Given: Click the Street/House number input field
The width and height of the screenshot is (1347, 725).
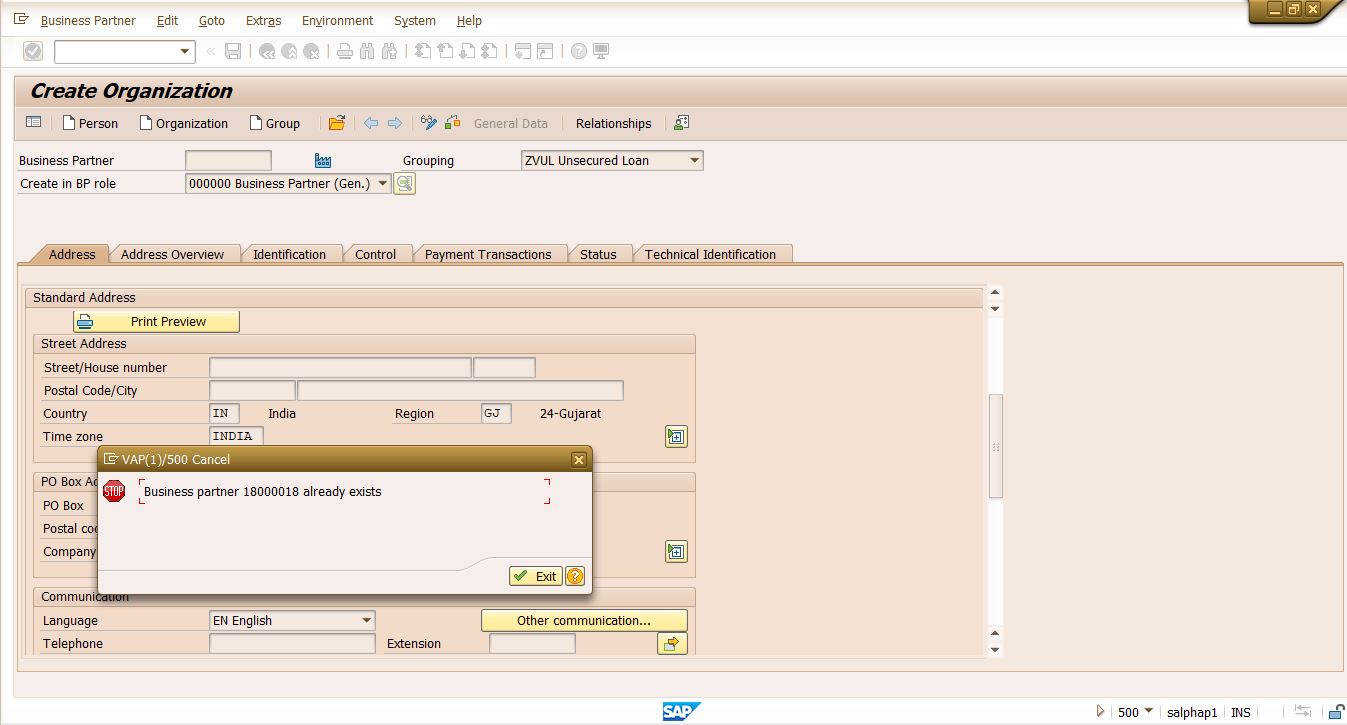Looking at the screenshot, I should (x=340, y=367).
